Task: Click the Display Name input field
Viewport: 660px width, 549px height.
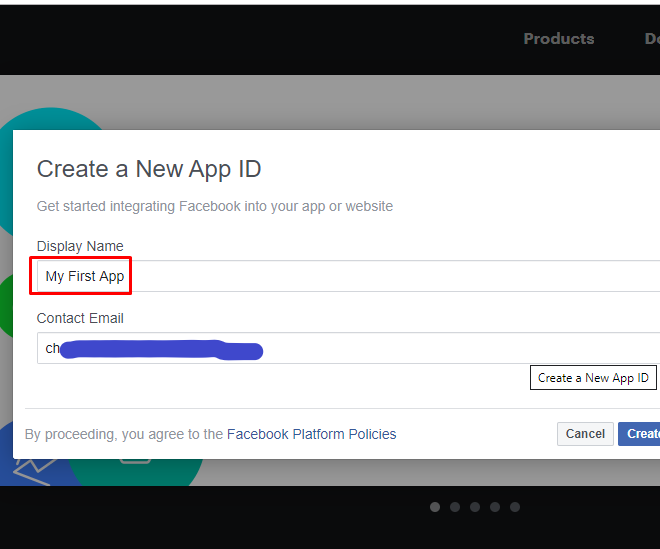Action: (x=349, y=276)
